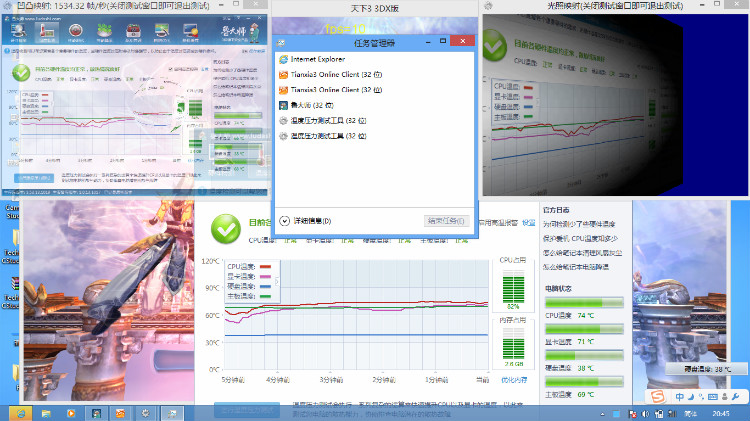Select the first 温度压力测试工具 (32 位) row
Viewport: 750px width, 421px height.
pos(375,121)
